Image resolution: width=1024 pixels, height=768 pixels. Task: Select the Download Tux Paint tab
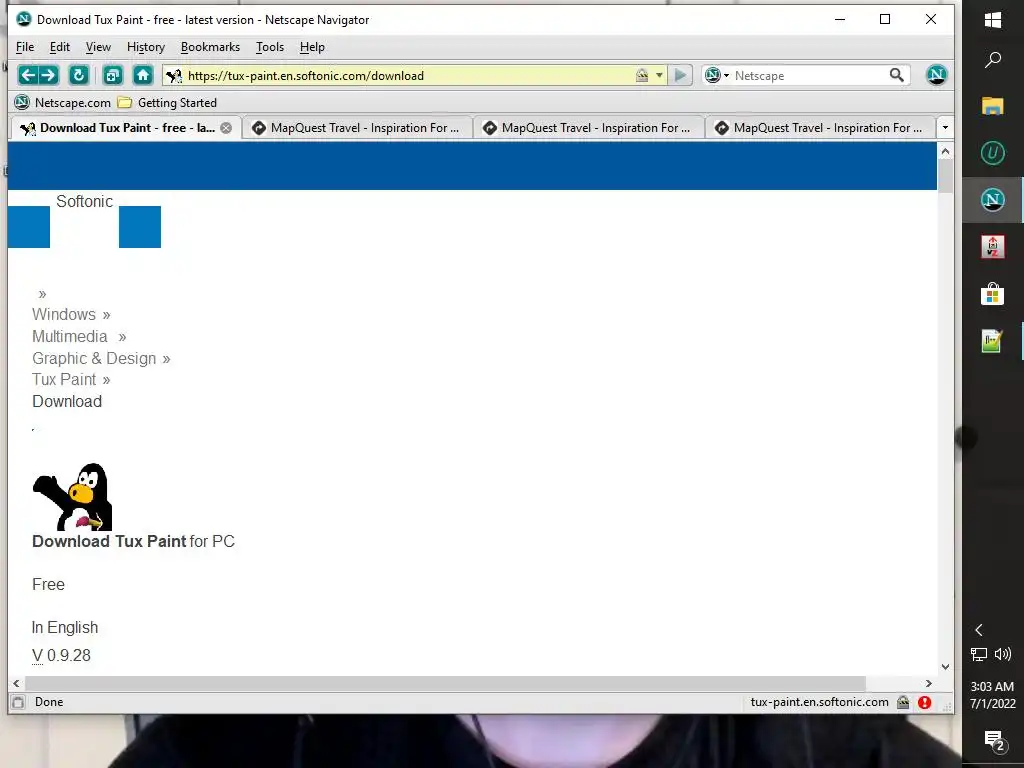[126, 128]
